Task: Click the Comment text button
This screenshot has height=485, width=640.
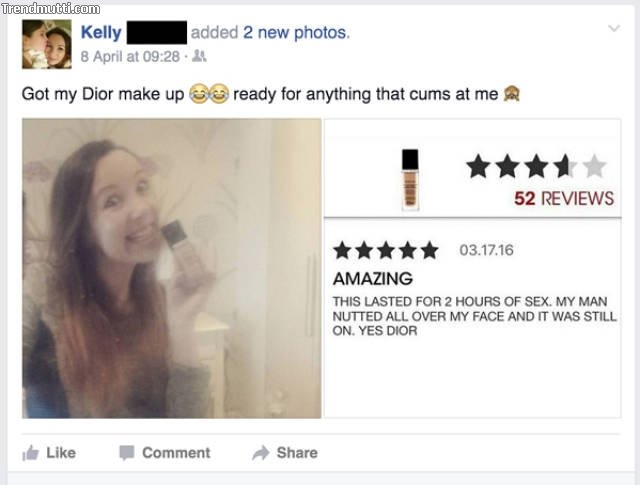Action: [176, 453]
